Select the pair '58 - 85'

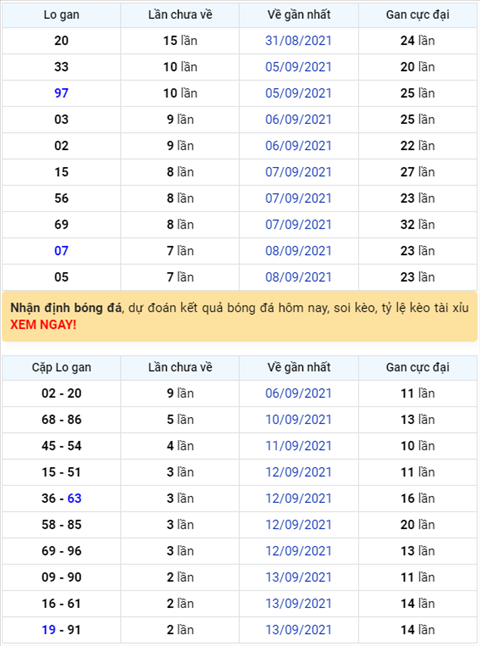[x=61, y=525]
